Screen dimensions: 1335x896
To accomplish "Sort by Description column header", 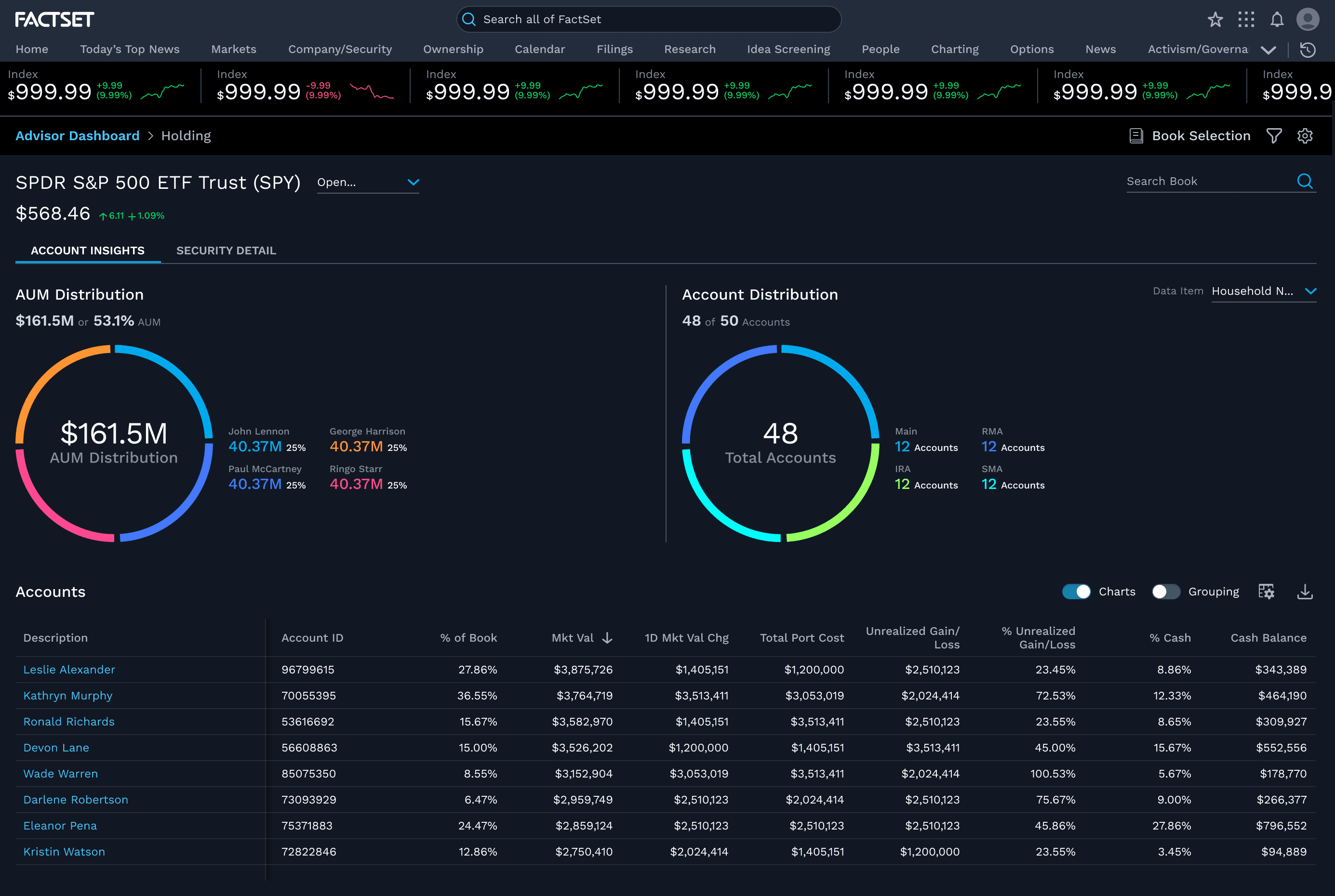I will coord(55,638).
